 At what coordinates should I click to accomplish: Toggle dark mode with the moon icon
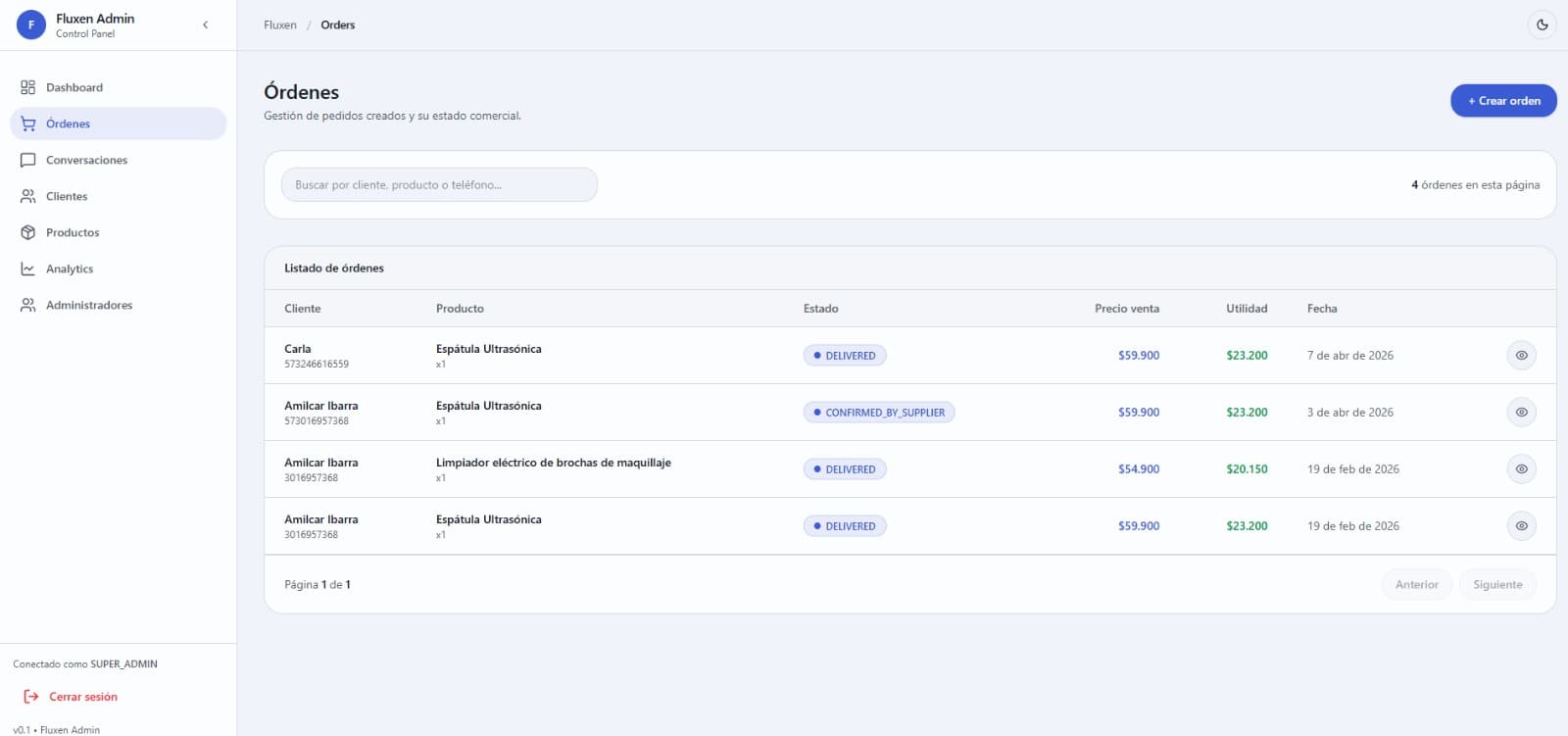(x=1543, y=25)
